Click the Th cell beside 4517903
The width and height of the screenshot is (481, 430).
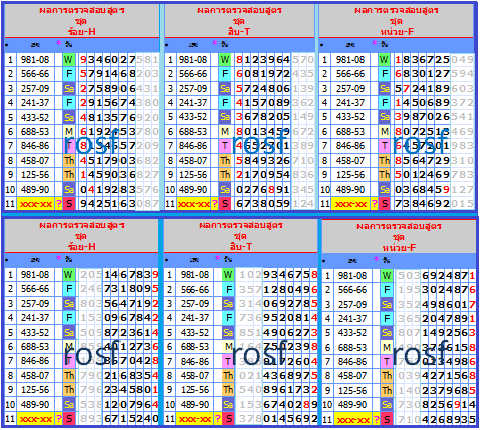(69, 161)
